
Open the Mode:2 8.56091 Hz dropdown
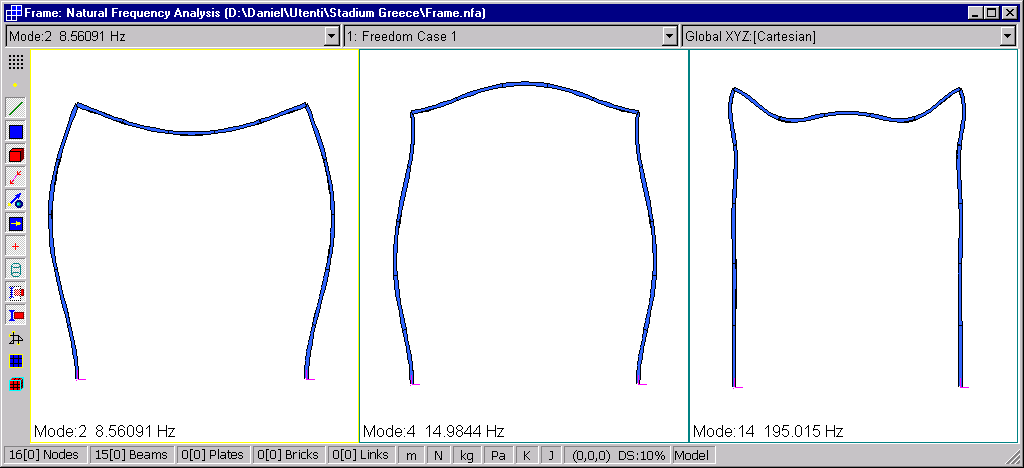coord(332,37)
